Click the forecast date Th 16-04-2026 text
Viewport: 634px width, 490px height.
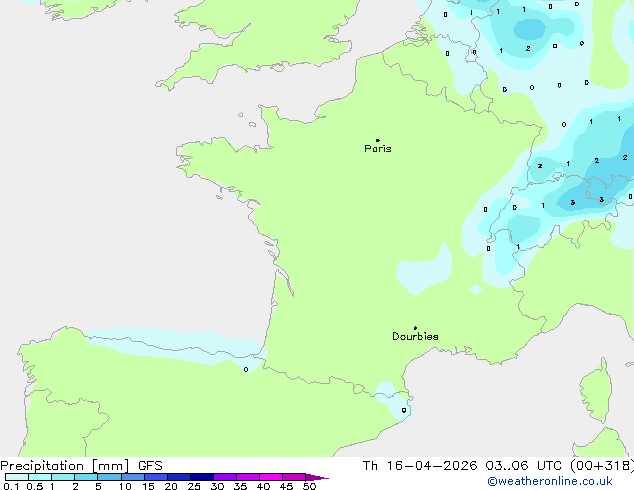coord(420,466)
